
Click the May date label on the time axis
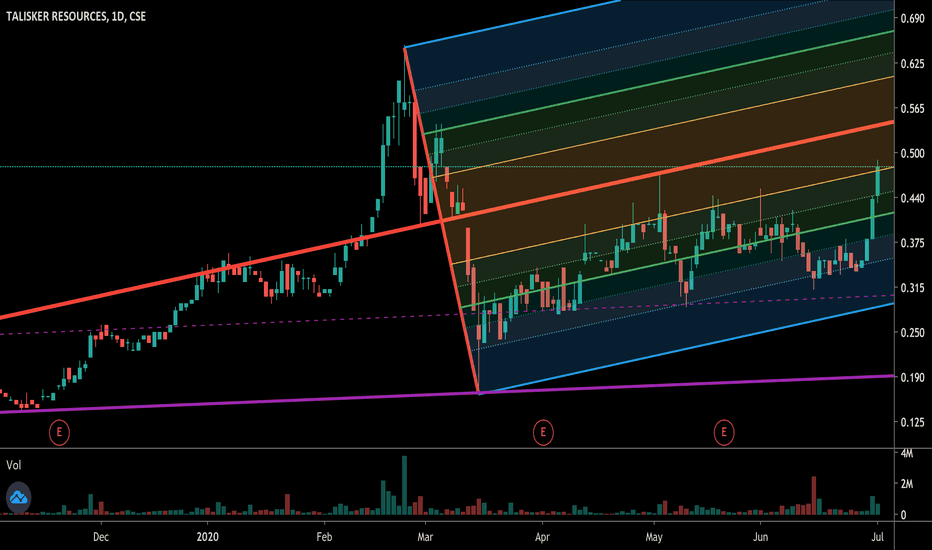coord(654,537)
